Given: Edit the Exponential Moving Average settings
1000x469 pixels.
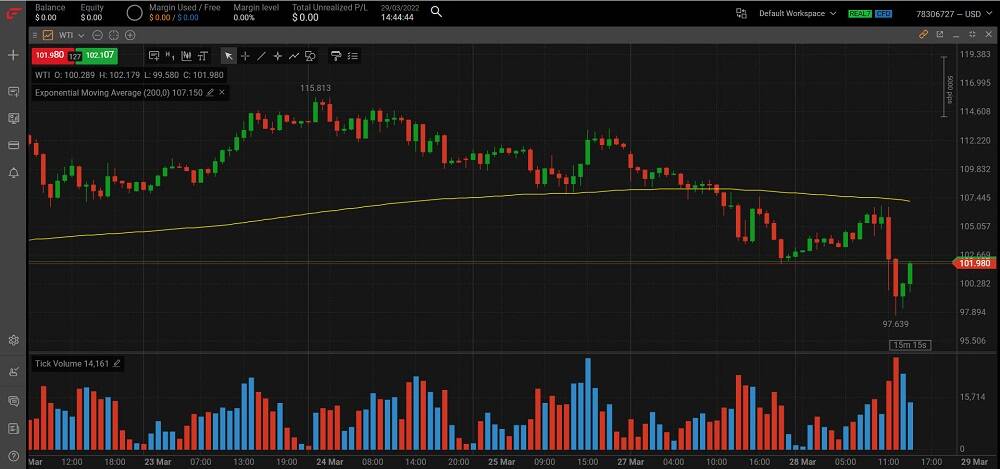Looking at the screenshot, I should tap(210, 92).
